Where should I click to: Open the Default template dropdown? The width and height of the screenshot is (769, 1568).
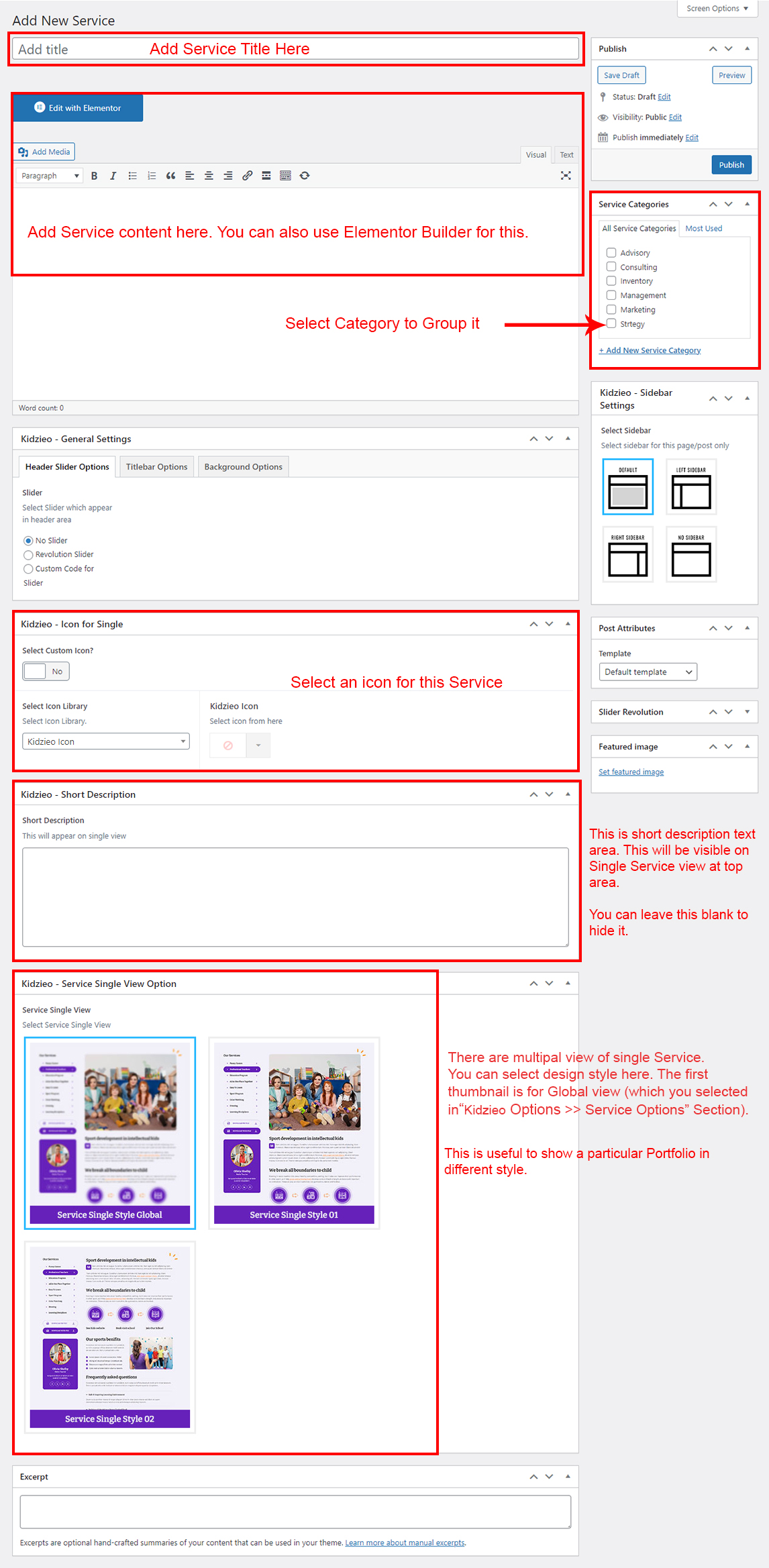click(x=648, y=672)
